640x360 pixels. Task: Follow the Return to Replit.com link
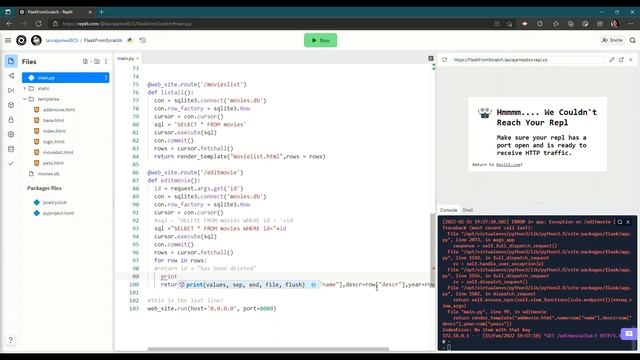[508, 164]
